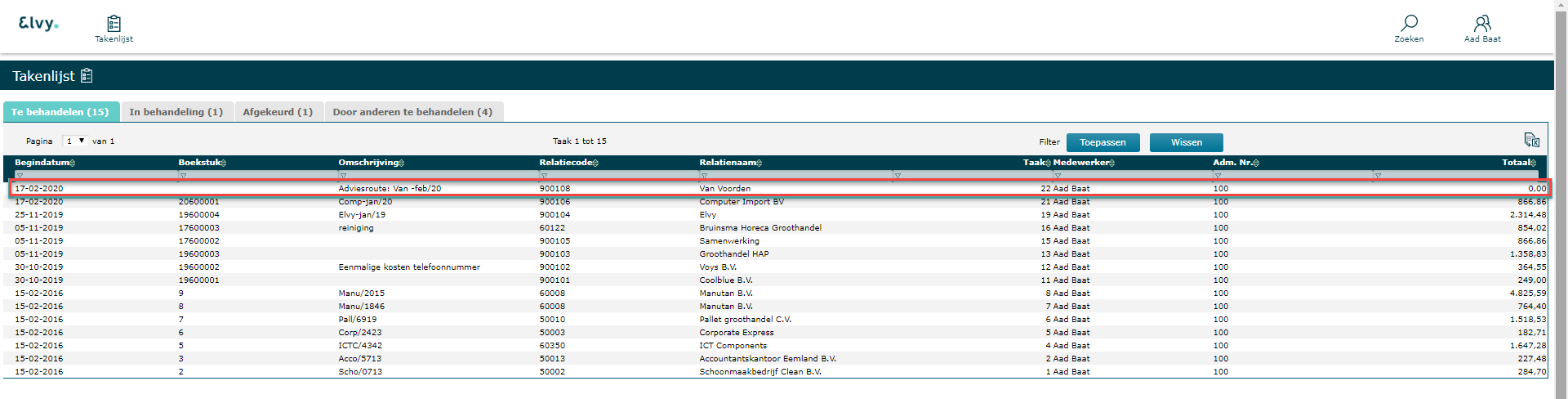The image size is (1568, 399).
Task: Open the Pagina number dropdown
Action: tap(75, 141)
